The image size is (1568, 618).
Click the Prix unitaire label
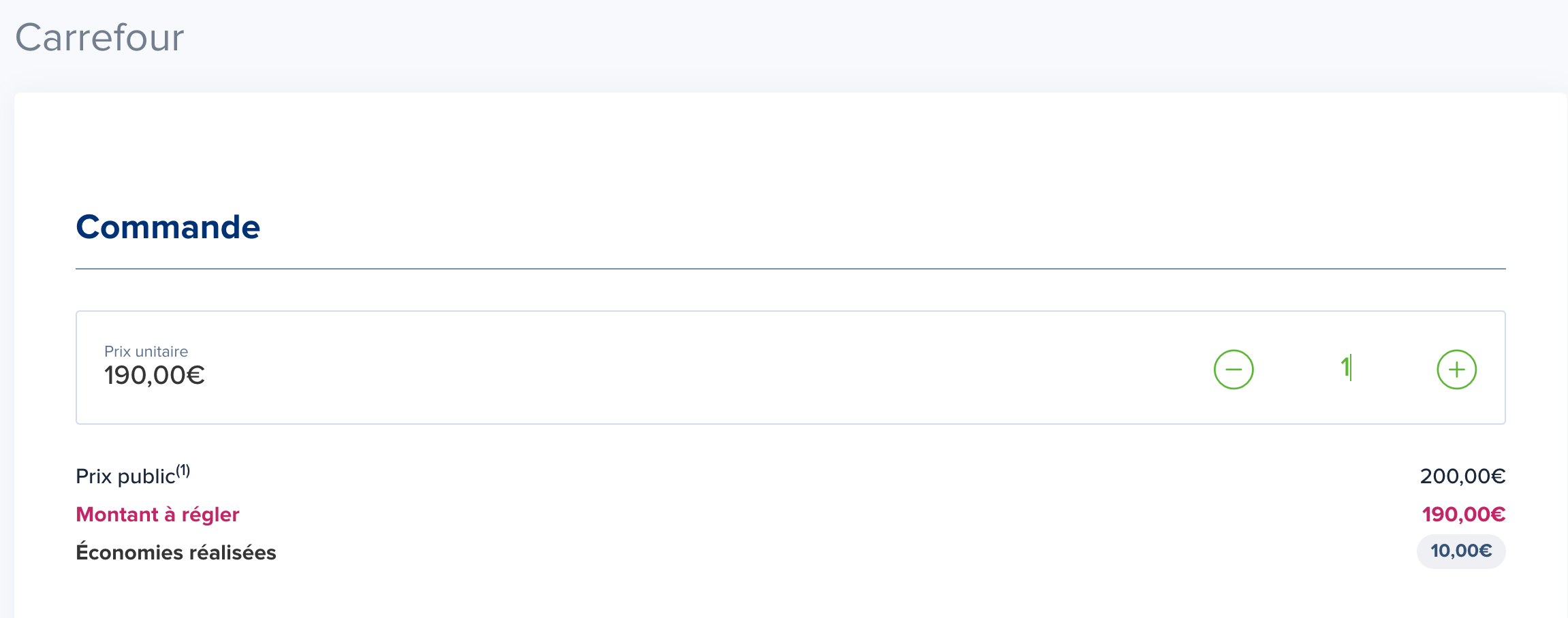click(x=146, y=351)
